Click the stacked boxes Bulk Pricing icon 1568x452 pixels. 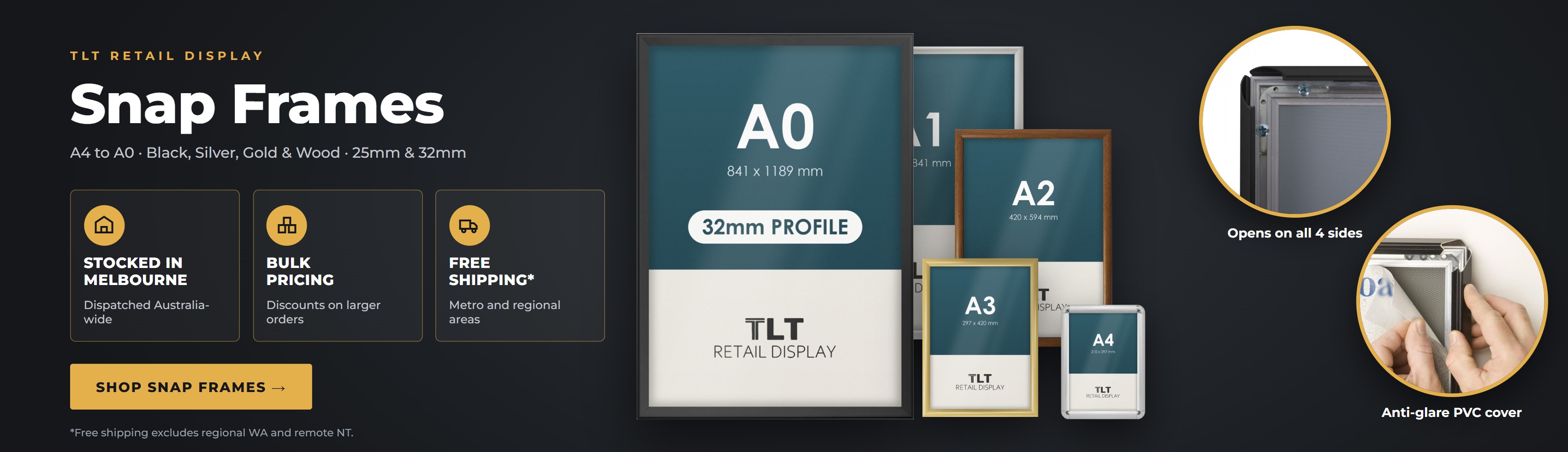(287, 226)
